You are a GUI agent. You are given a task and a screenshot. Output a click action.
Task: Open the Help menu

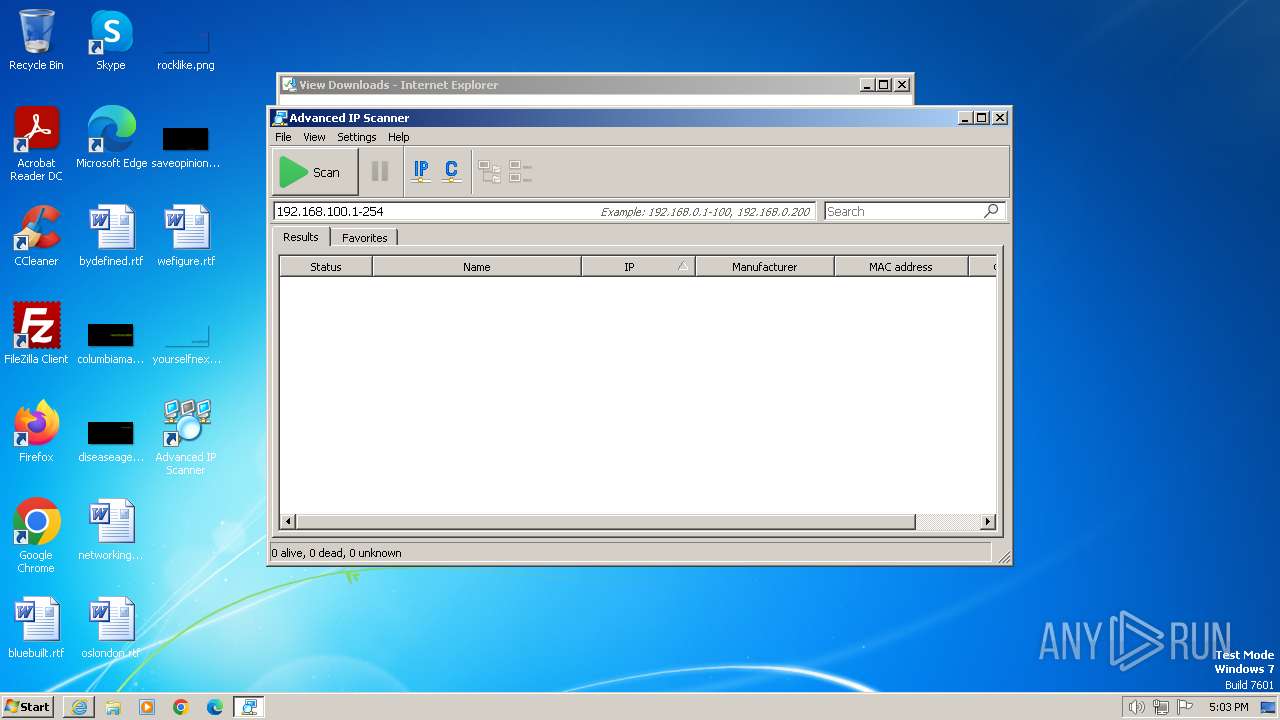coord(398,137)
